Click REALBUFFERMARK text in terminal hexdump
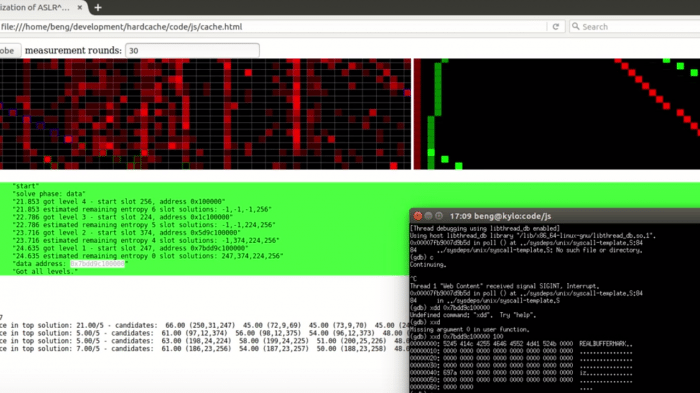The height and width of the screenshot is (393, 700). click(606, 344)
